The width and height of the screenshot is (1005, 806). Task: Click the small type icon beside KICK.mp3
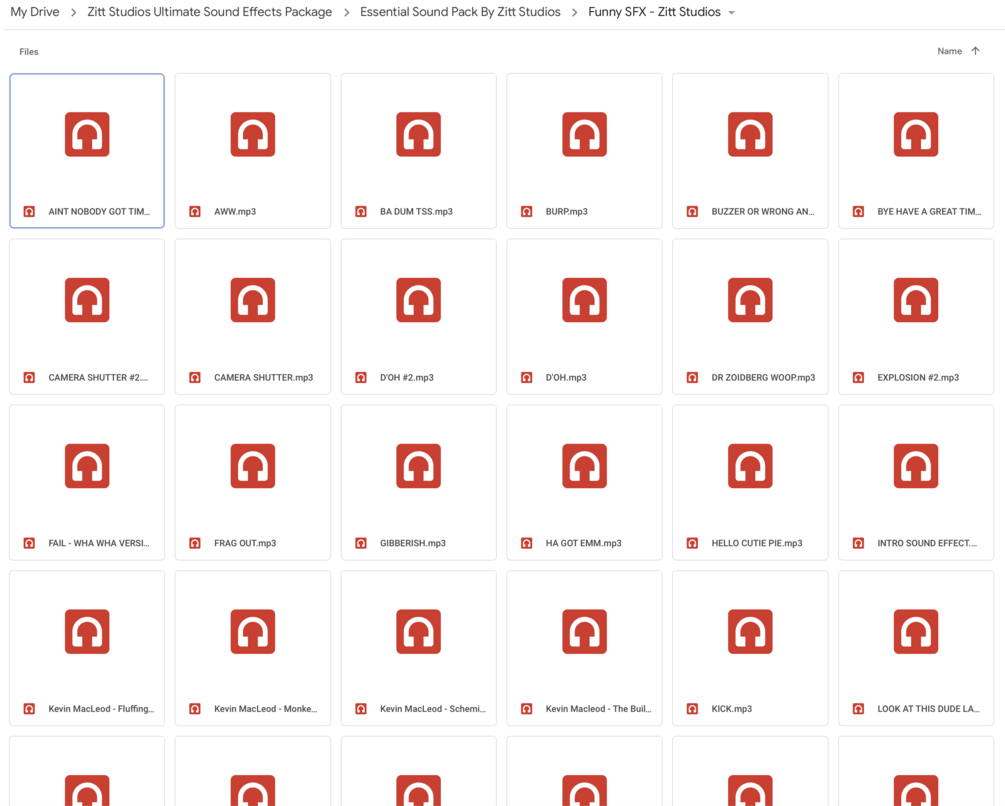pos(692,709)
